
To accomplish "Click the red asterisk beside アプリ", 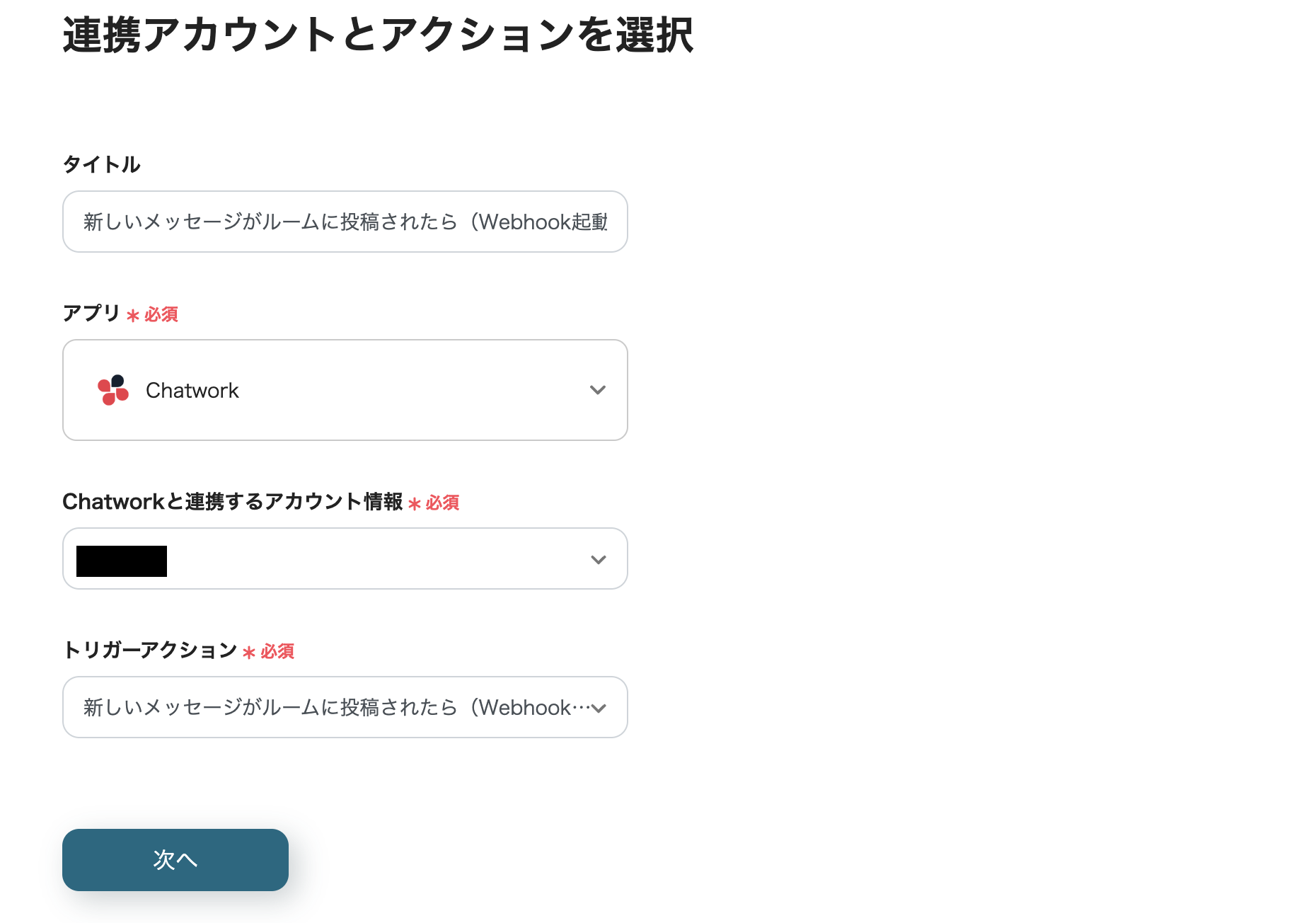I will (132, 314).
